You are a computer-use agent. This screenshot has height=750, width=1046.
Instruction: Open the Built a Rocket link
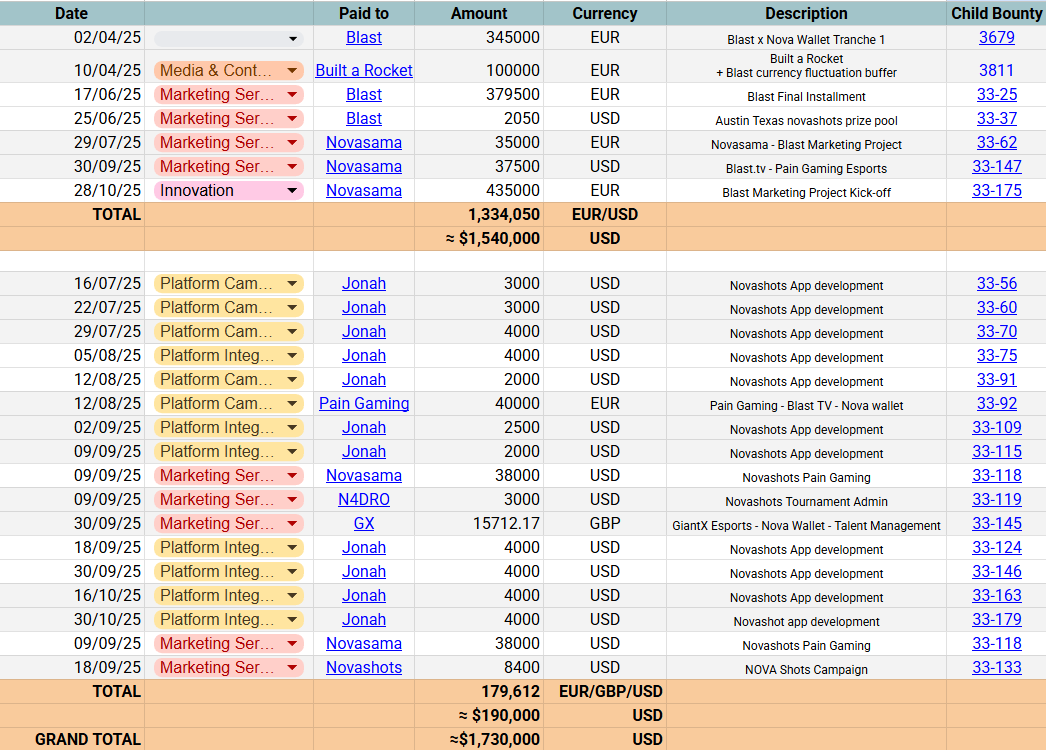(x=364, y=70)
